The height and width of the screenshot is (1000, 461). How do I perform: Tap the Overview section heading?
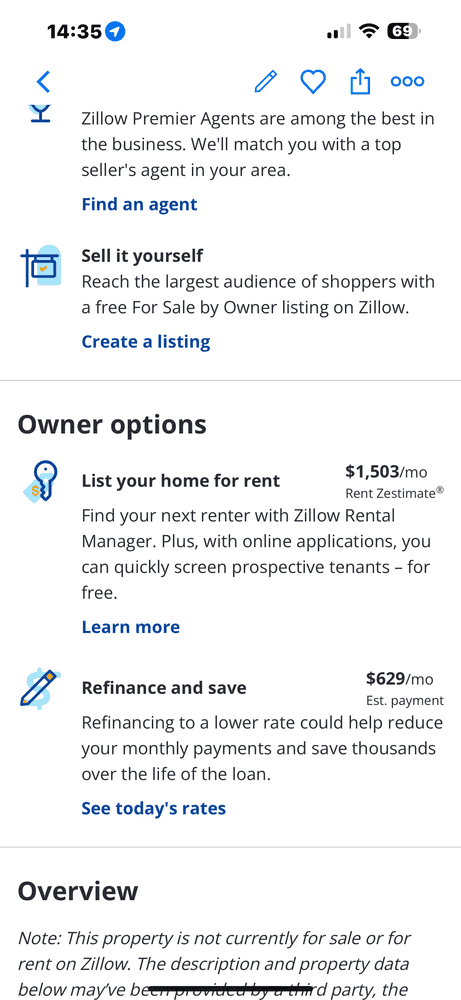point(78,891)
